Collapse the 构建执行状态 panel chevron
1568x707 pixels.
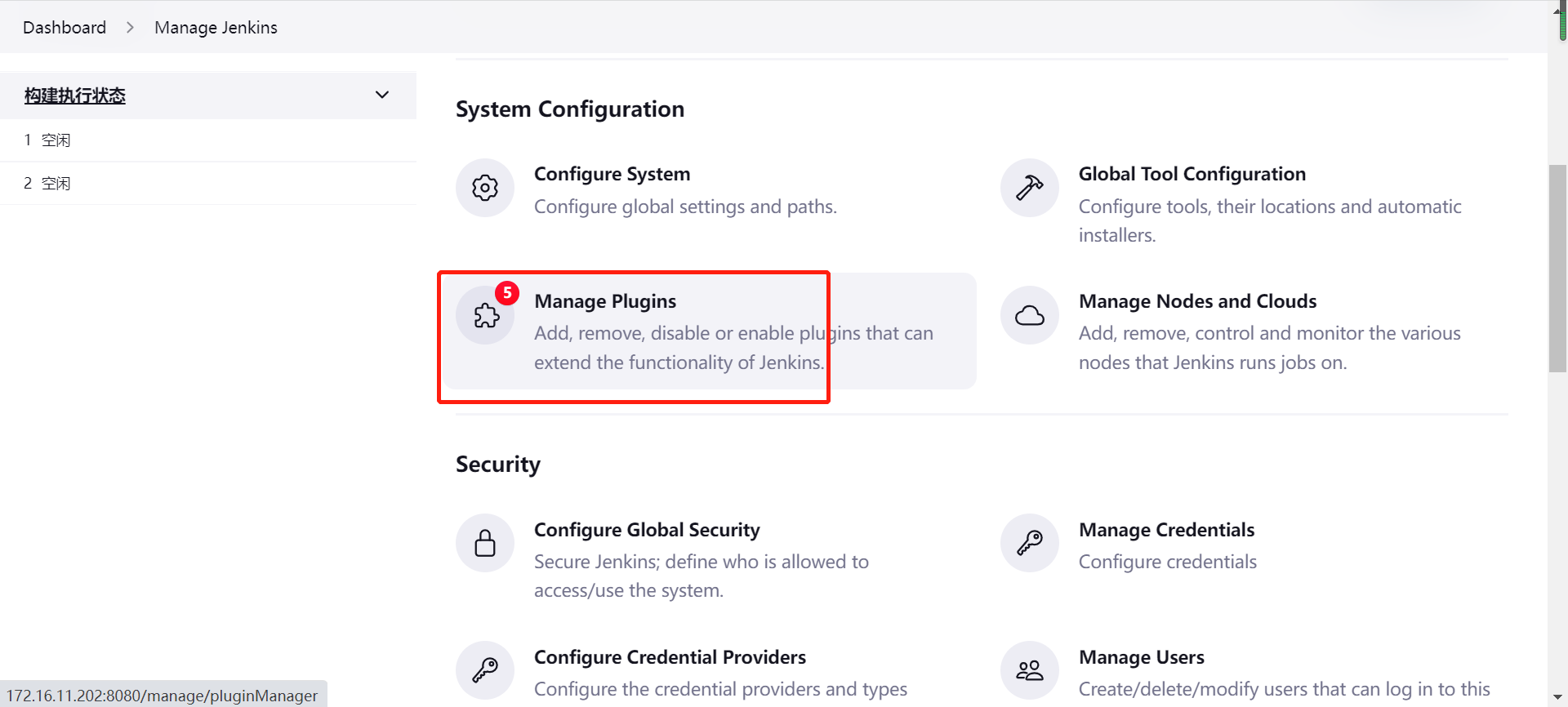381,95
